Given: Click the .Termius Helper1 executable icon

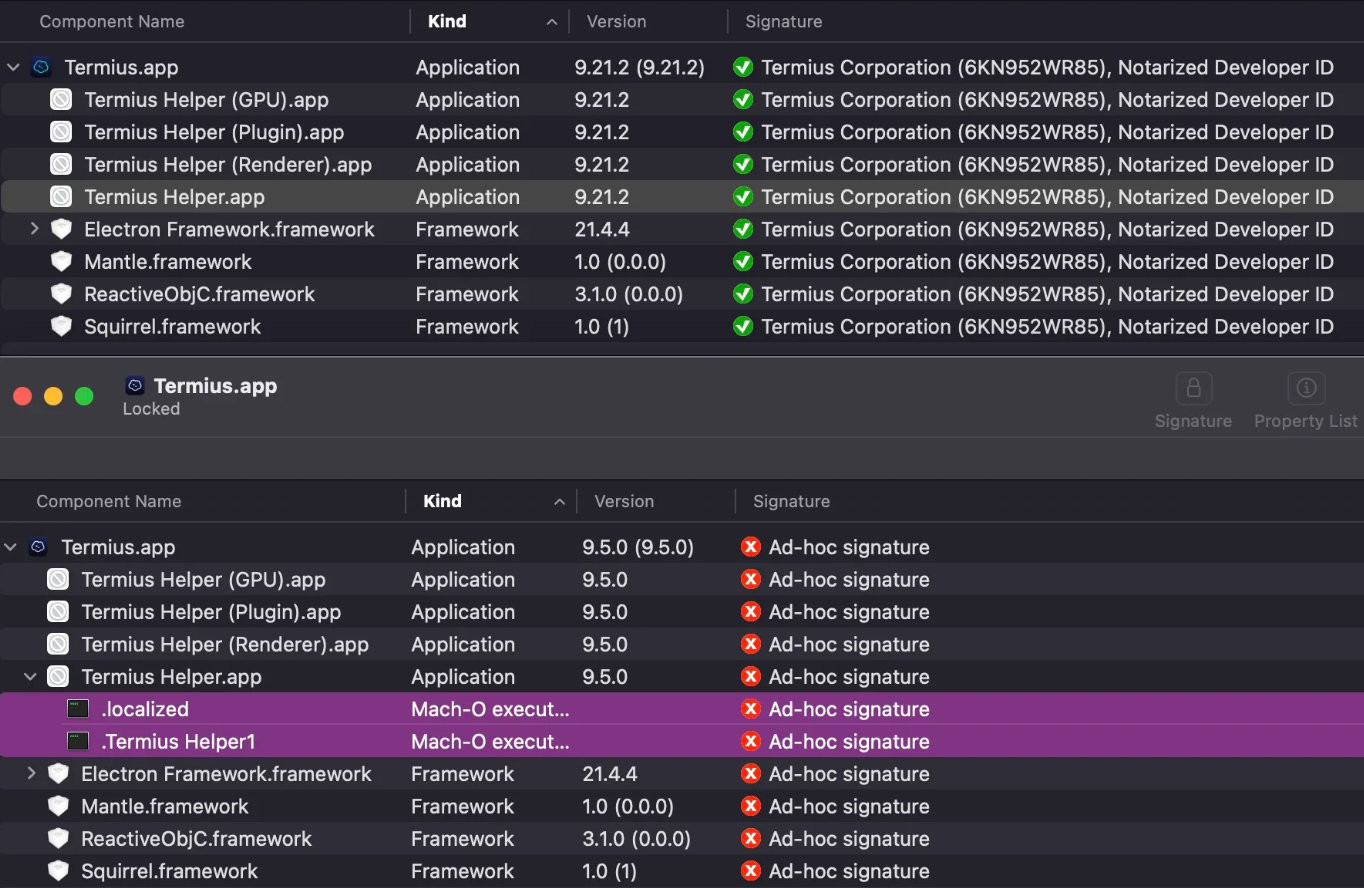Looking at the screenshot, I should [x=78, y=741].
